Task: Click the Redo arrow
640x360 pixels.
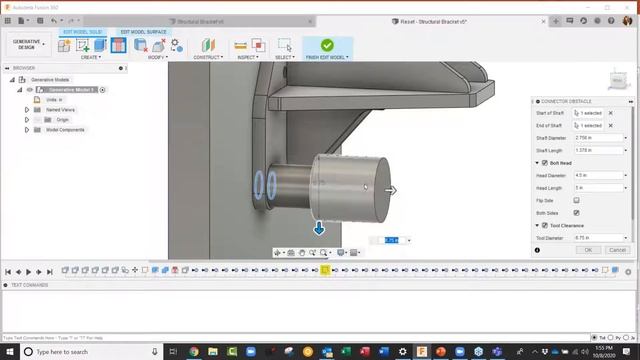Action: pos(71,20)
